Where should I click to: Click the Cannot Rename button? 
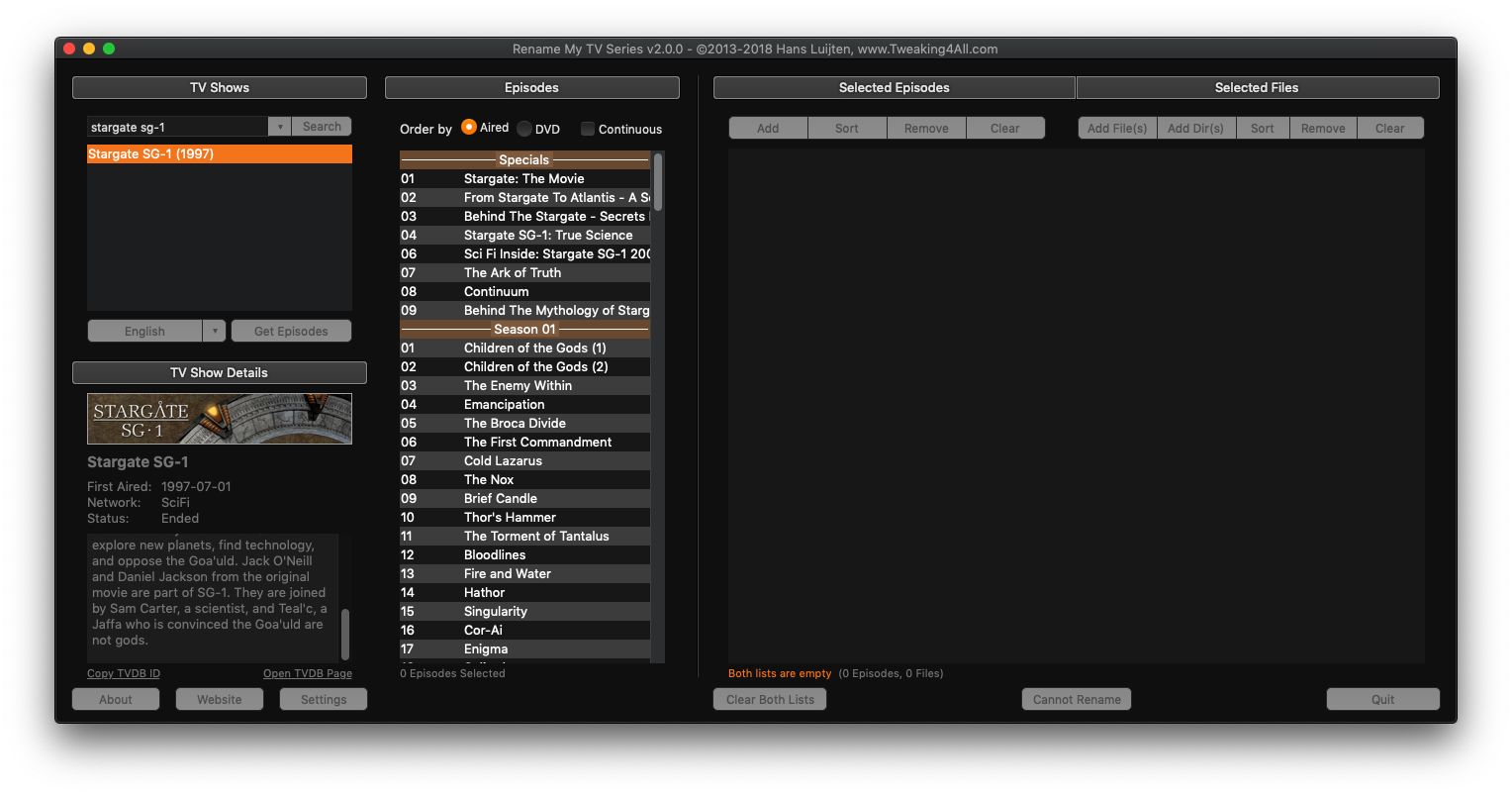[x=1077, y=699]
